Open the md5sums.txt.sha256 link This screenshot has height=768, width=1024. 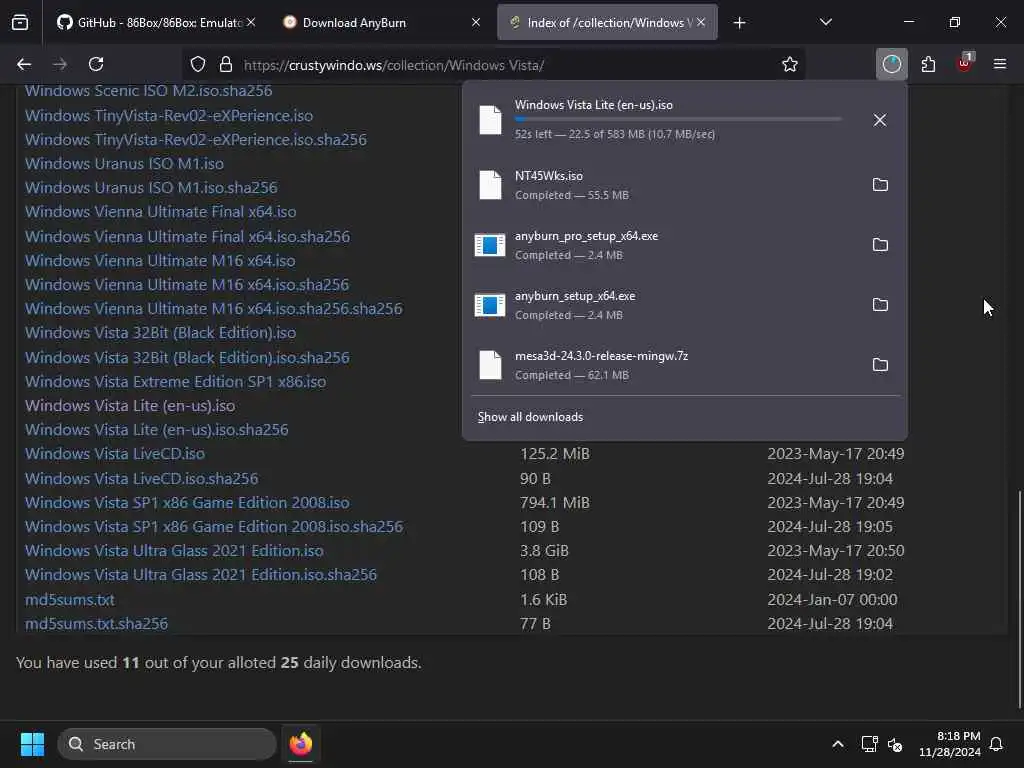[97, 624]
